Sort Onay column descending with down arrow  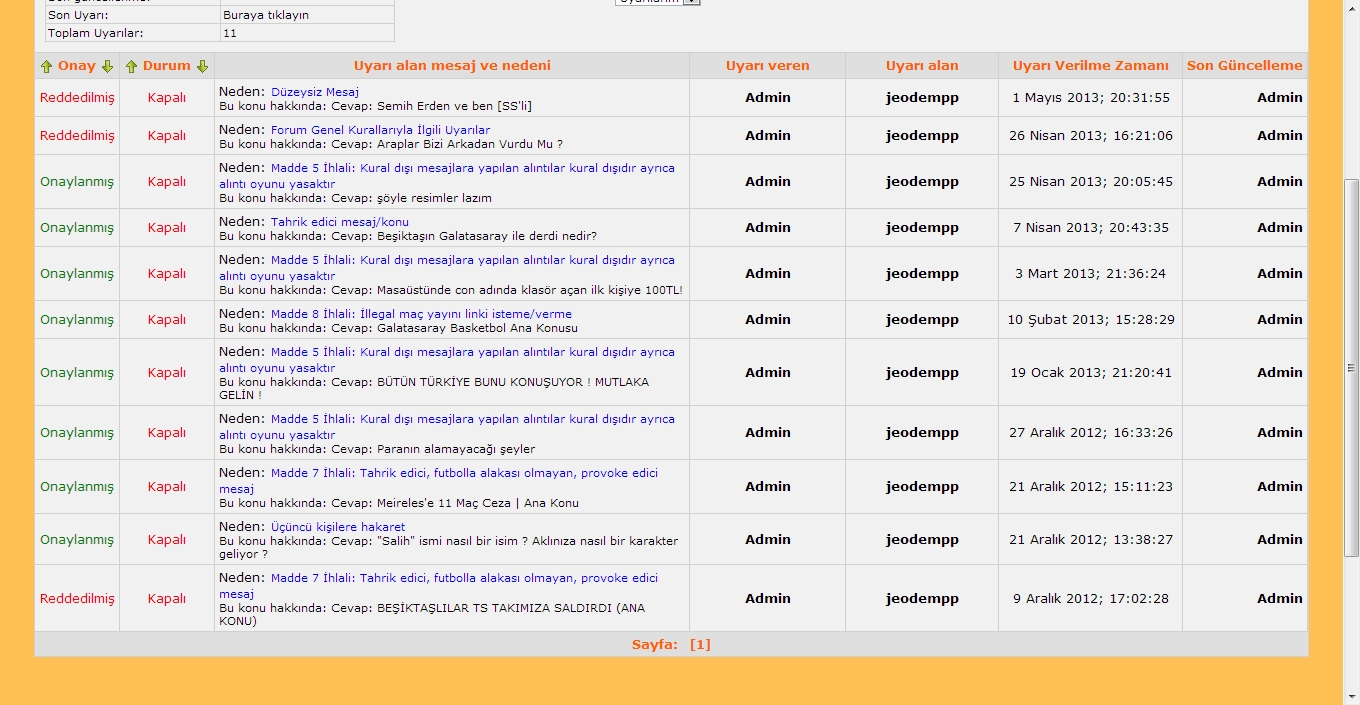coord(107,66)
